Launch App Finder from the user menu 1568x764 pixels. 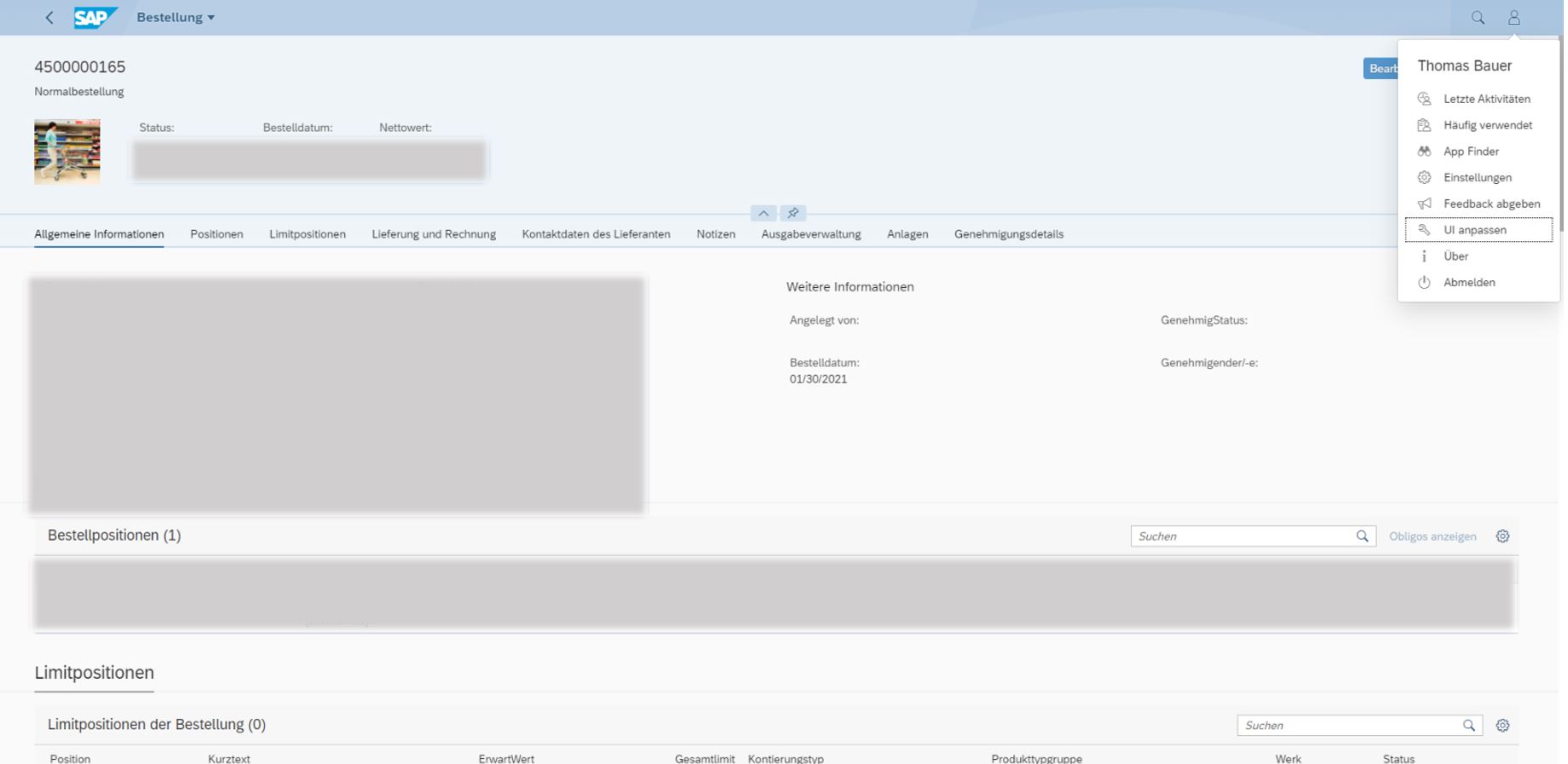1479,152
